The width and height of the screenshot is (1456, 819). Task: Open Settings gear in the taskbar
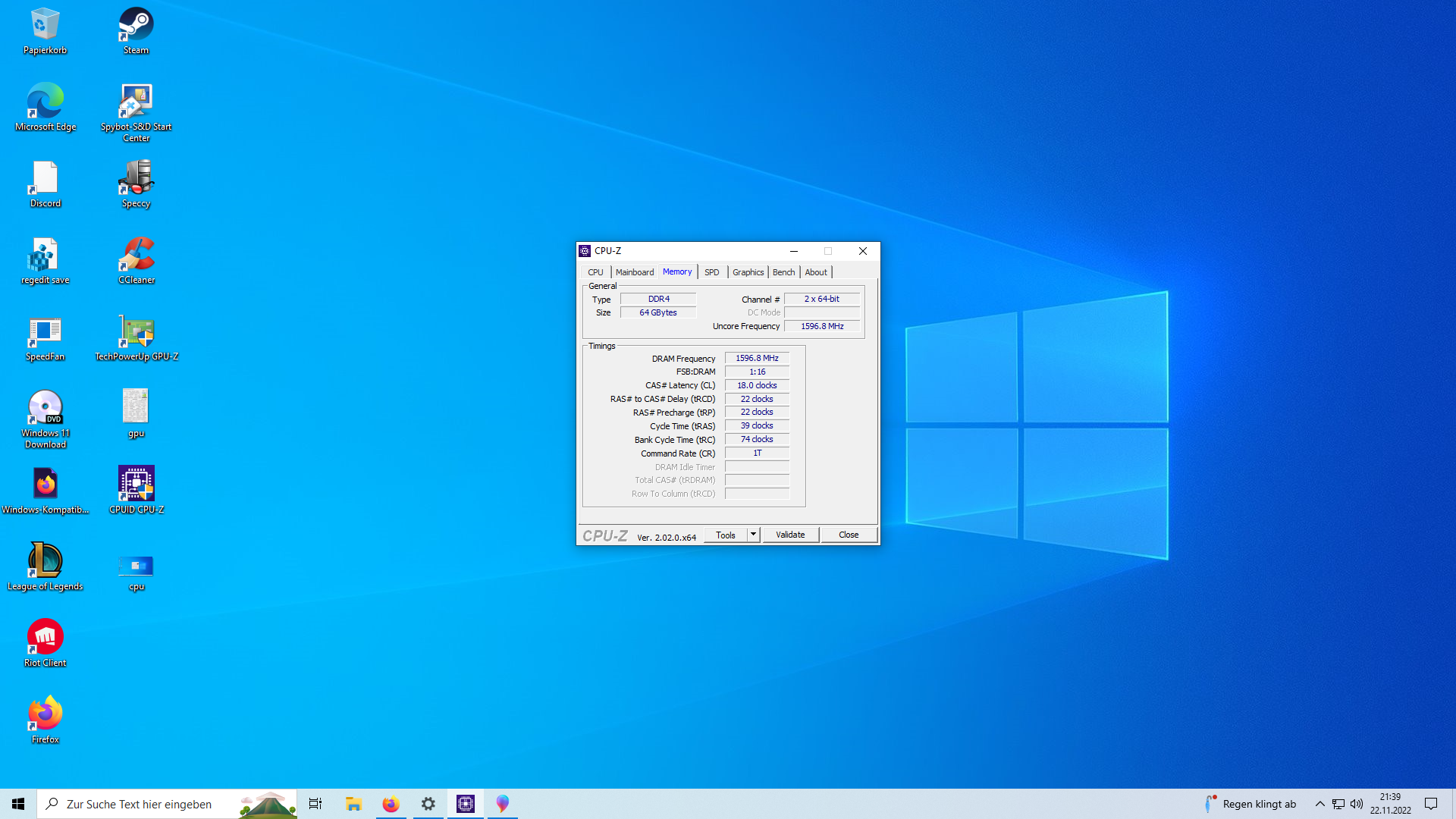[428, 804]
